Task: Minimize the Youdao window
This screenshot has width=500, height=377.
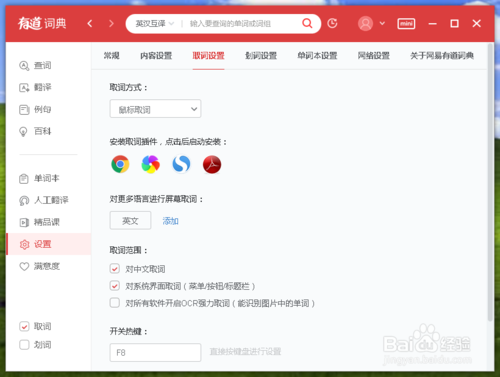Action: point(433,24)
